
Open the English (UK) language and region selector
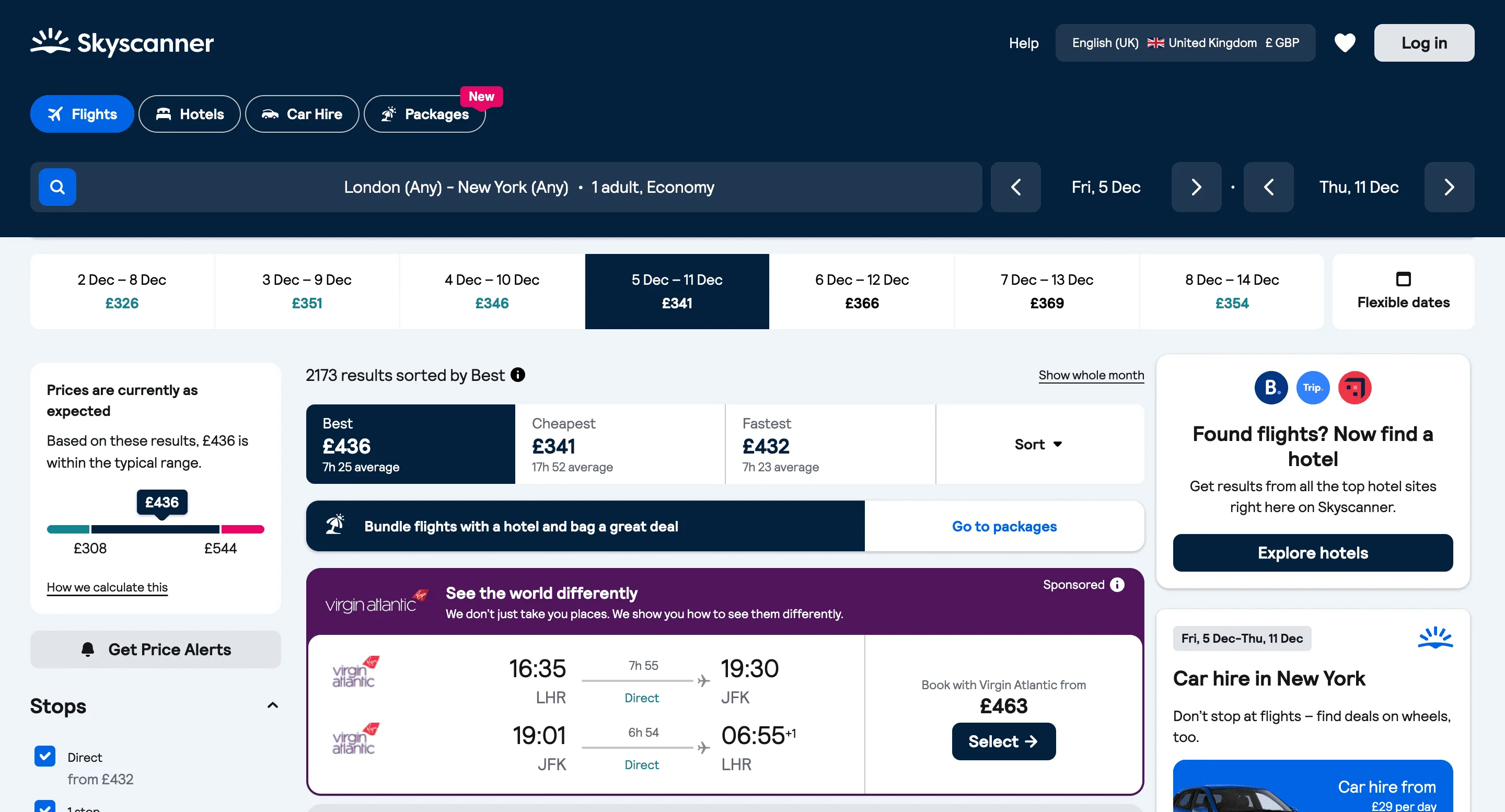(1185, 43)
